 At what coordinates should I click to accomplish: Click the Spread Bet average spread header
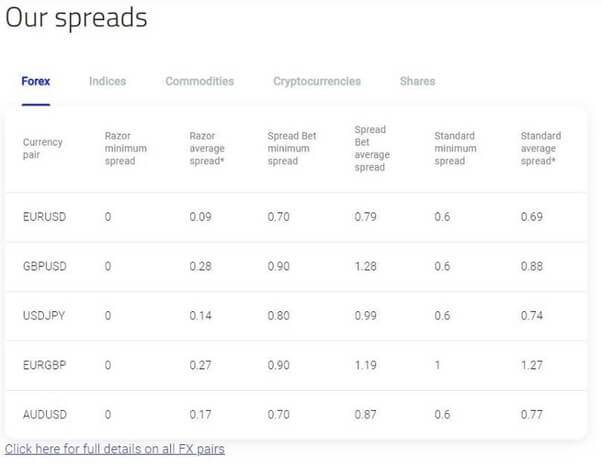coord(372,148)
